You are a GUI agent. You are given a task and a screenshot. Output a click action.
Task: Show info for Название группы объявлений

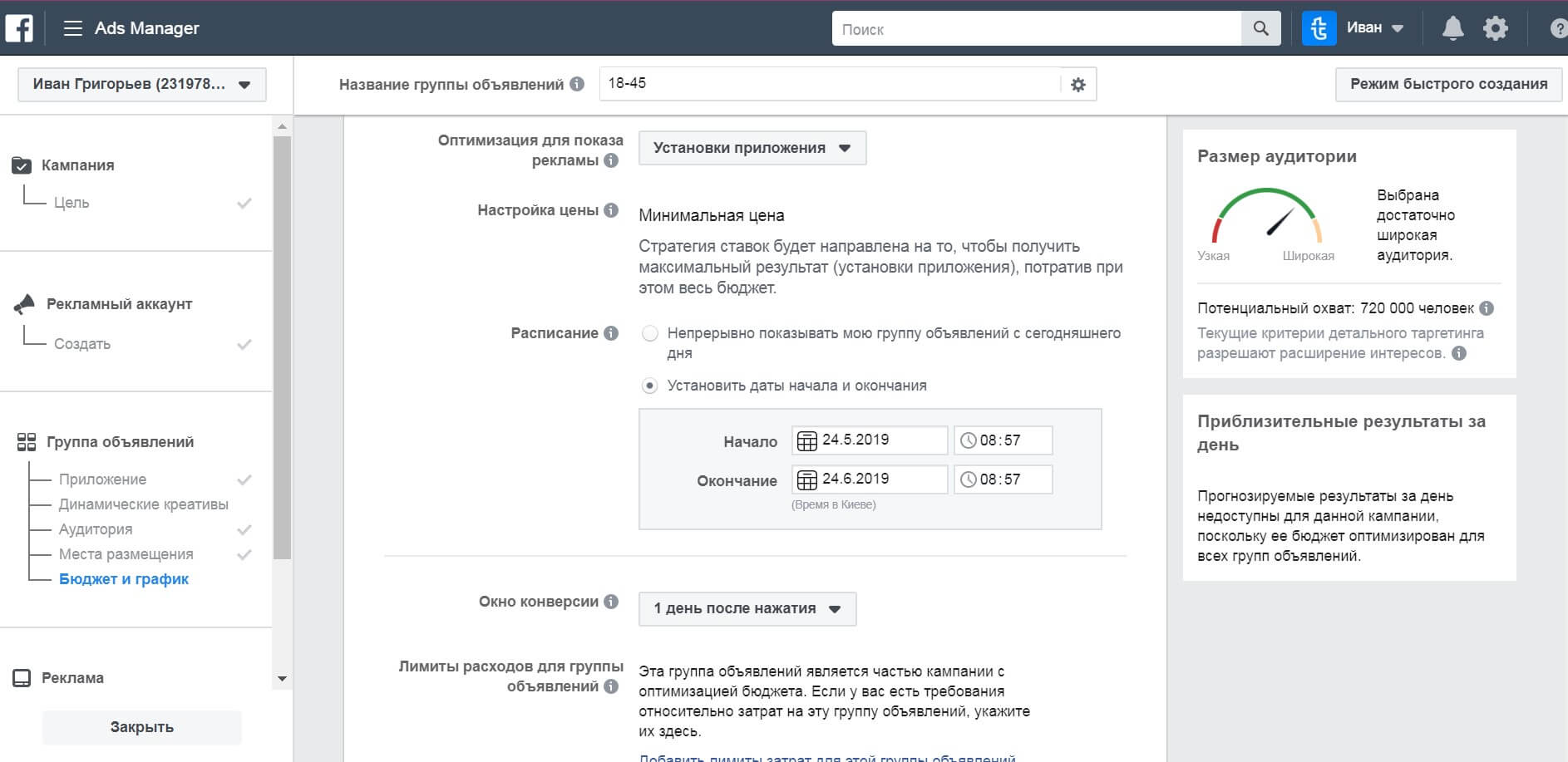[x=577, y=84]
